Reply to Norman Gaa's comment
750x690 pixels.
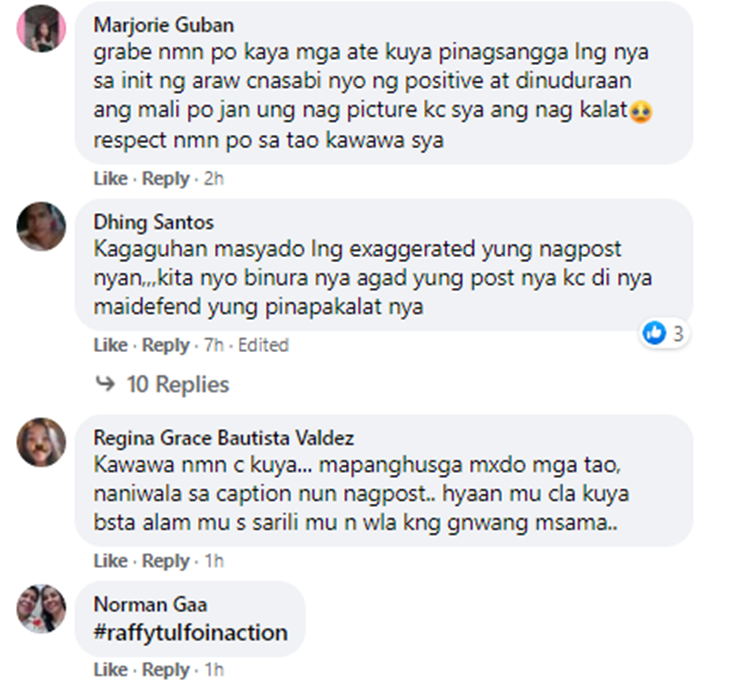[165, 669]
